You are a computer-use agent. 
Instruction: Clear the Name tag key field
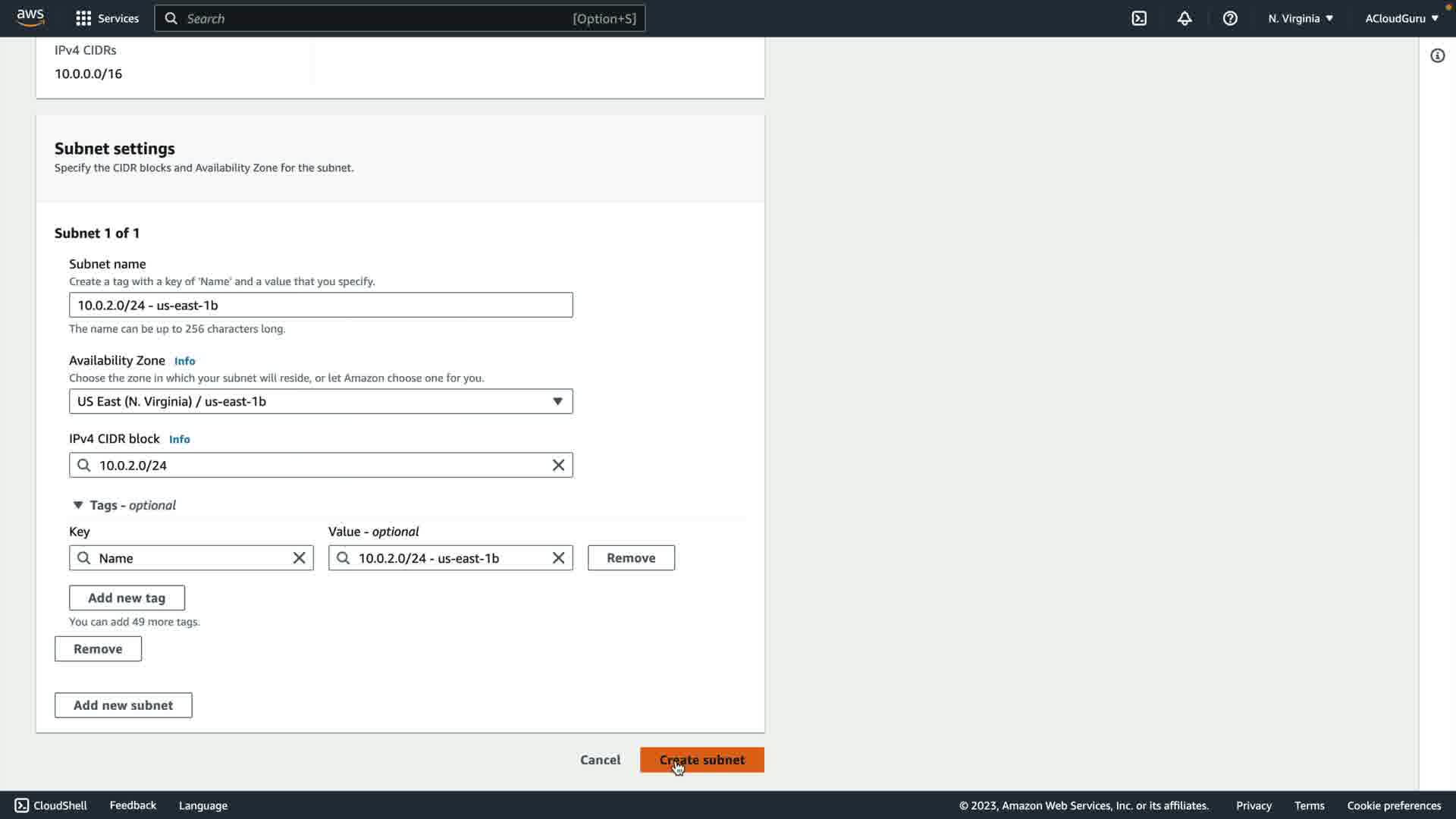tap(299, 558)
